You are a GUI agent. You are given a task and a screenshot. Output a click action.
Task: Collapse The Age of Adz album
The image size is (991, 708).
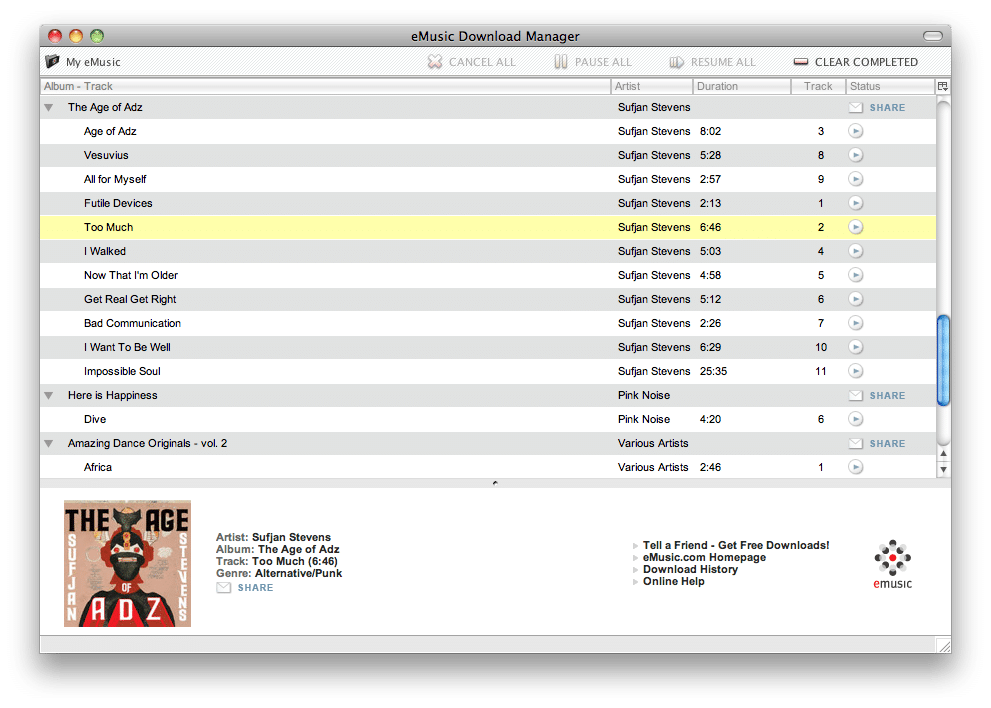(x=49, y=107)
